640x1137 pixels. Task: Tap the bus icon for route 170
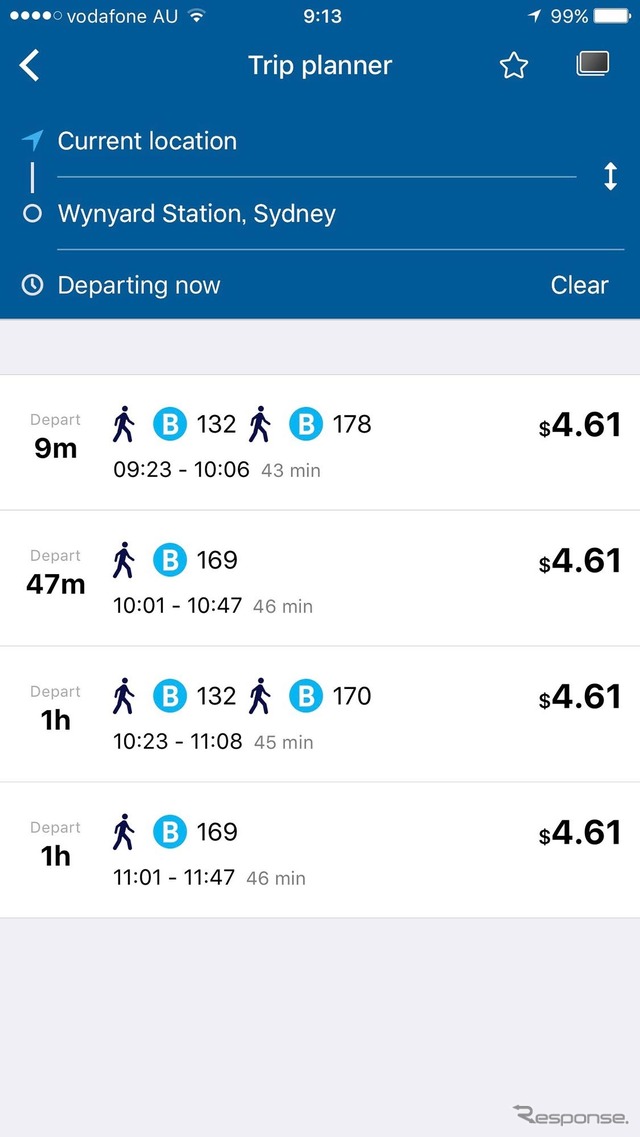coord(306,696)
